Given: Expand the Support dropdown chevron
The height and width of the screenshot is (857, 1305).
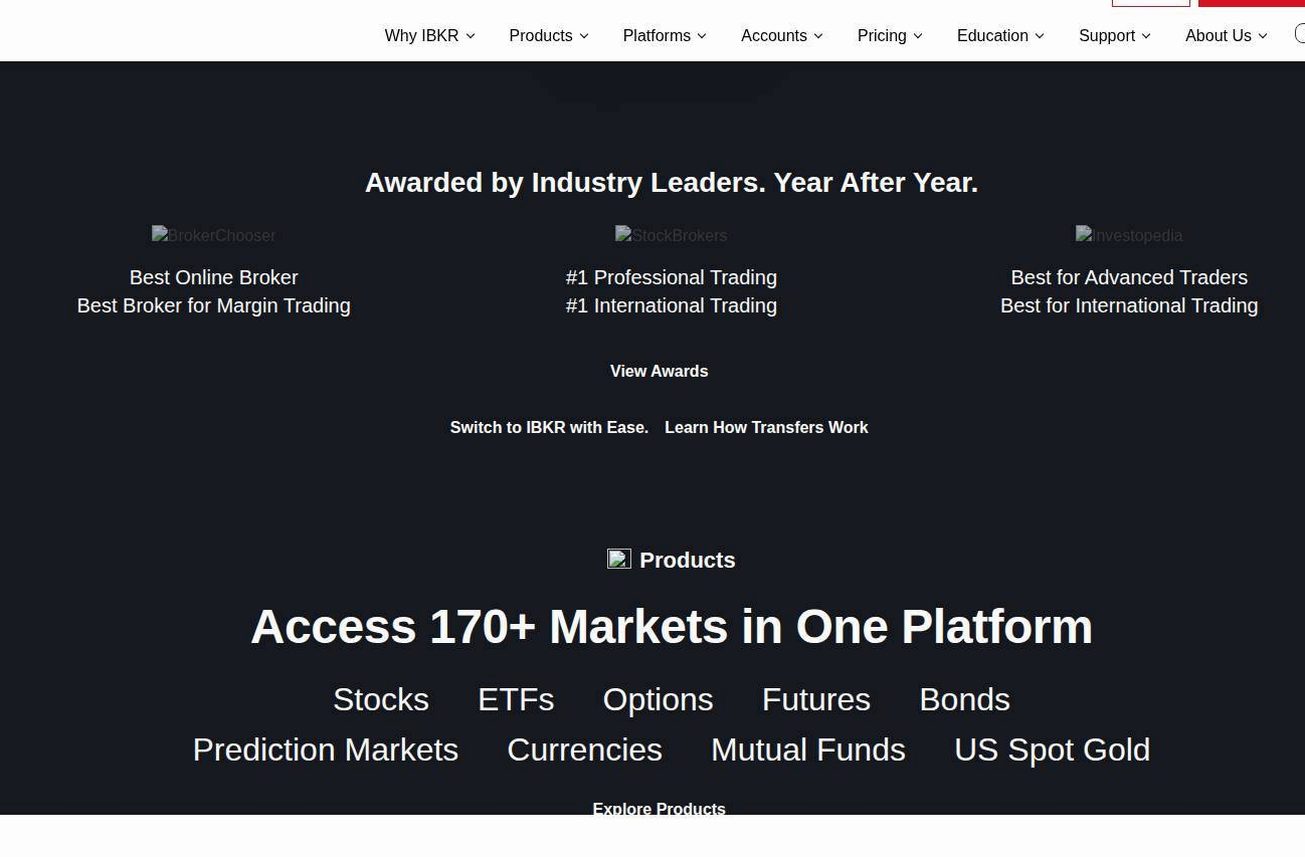Looking at the screenshot, I should [x=1146, y=36].
